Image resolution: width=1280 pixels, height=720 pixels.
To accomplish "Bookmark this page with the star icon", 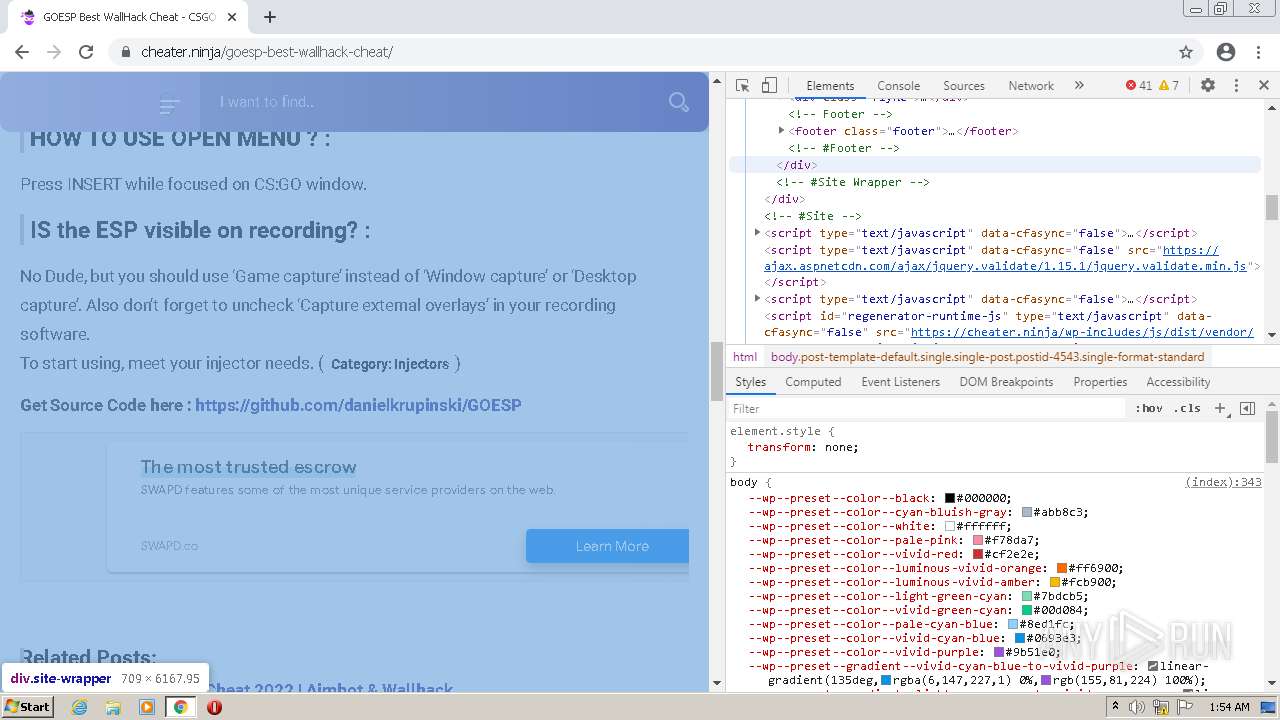I will (1186, 52).
